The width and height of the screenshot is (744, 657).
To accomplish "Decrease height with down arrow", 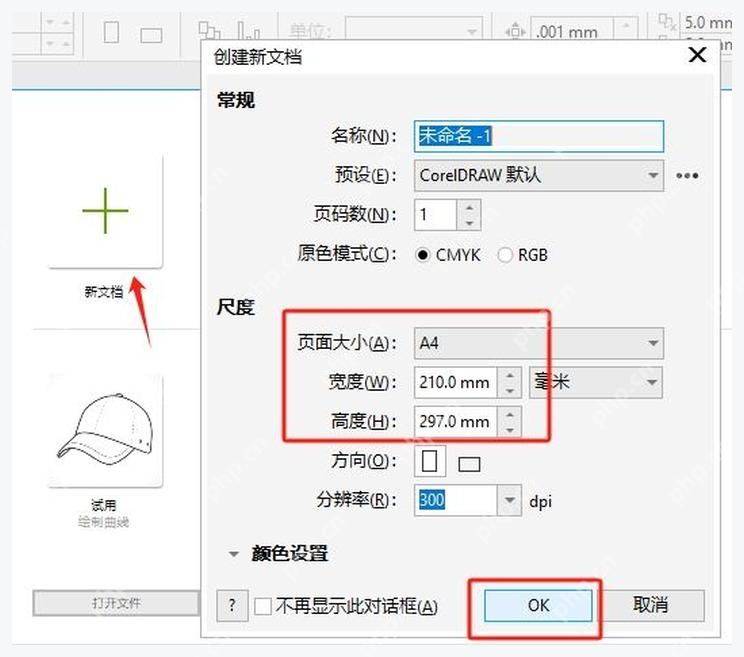I will click(x=510, y=429).
